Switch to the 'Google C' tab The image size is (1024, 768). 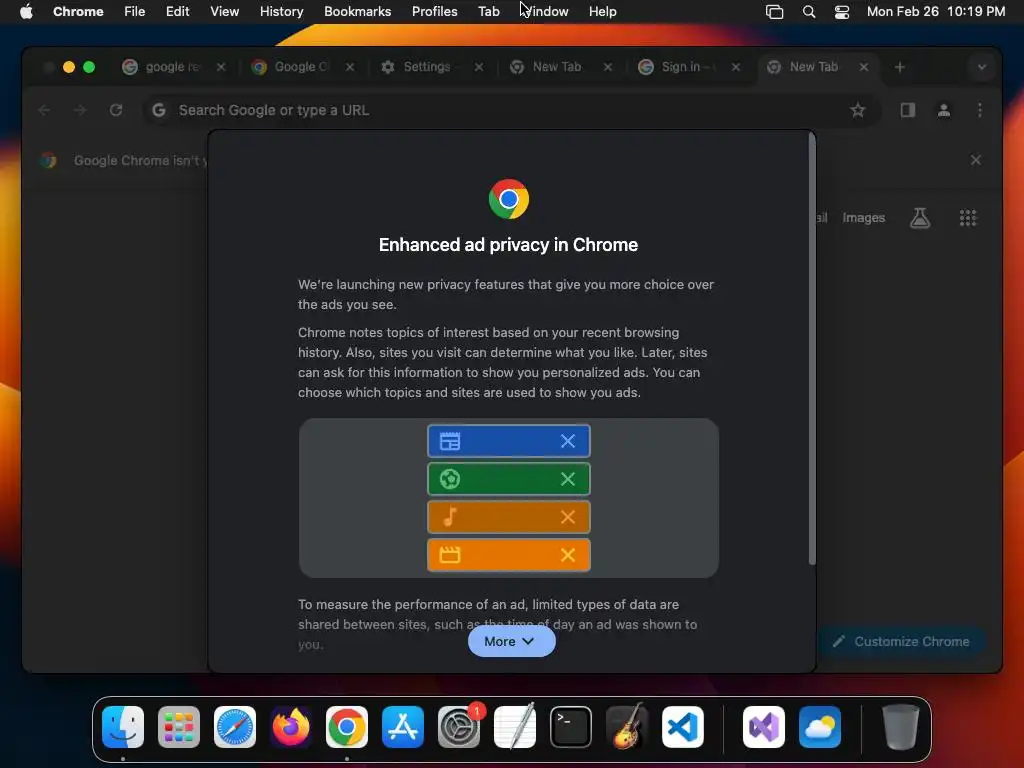click(x=301, y=67)
